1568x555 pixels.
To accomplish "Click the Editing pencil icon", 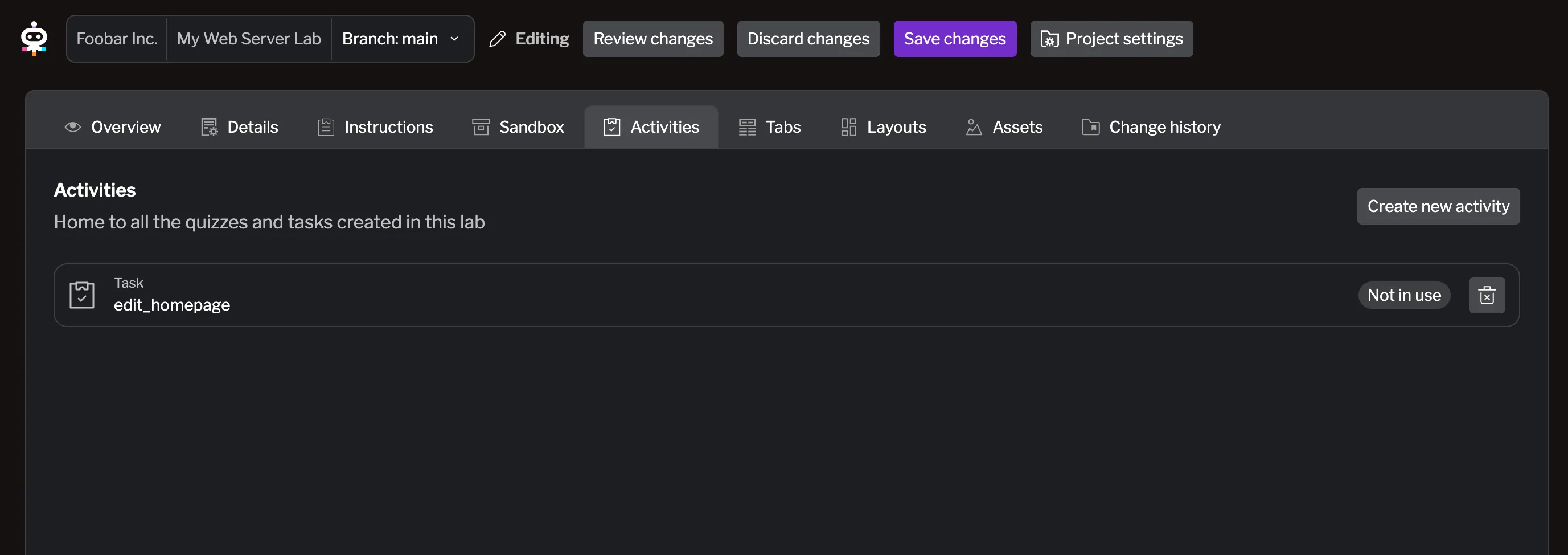I will tap(498, 38).
